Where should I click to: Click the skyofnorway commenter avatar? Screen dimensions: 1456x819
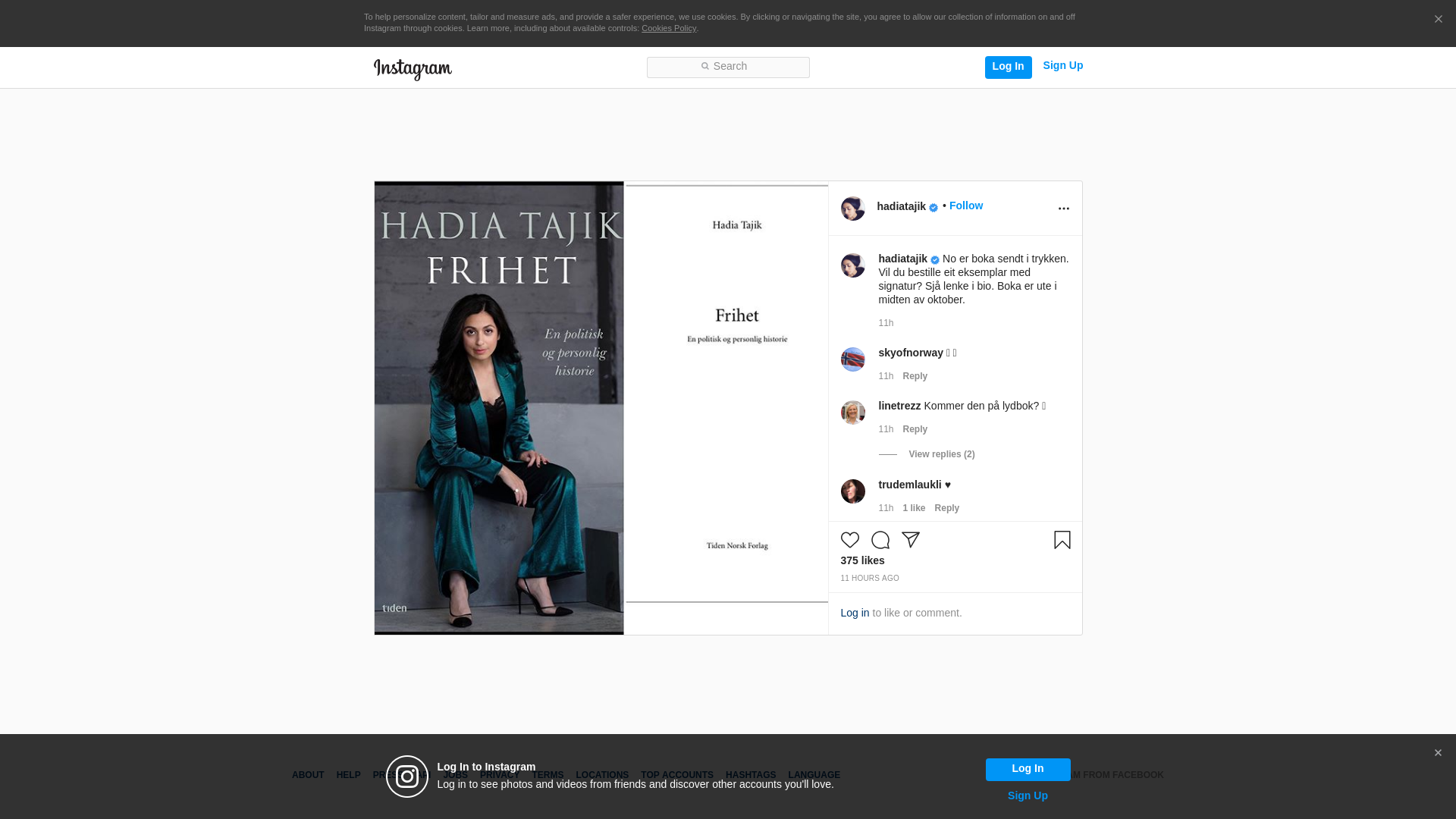click(x=852, y=359)
